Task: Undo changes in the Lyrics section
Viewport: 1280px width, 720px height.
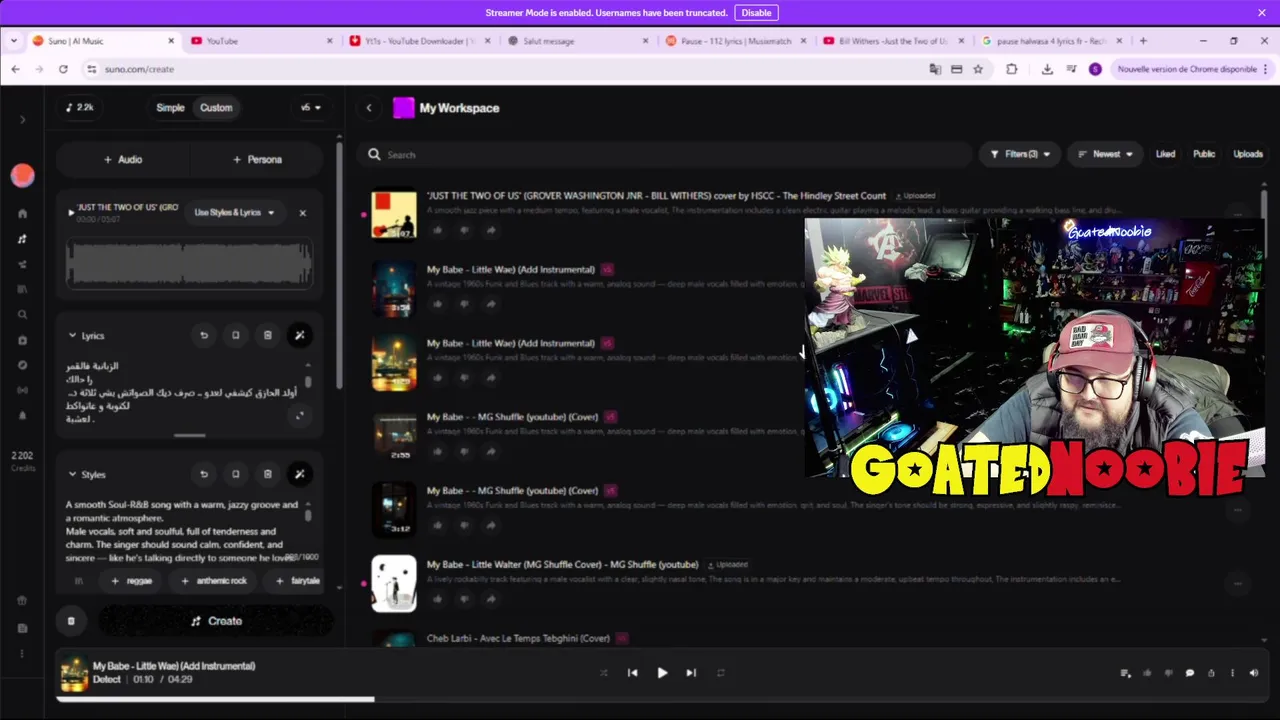Action: click(x=204, y=336)
